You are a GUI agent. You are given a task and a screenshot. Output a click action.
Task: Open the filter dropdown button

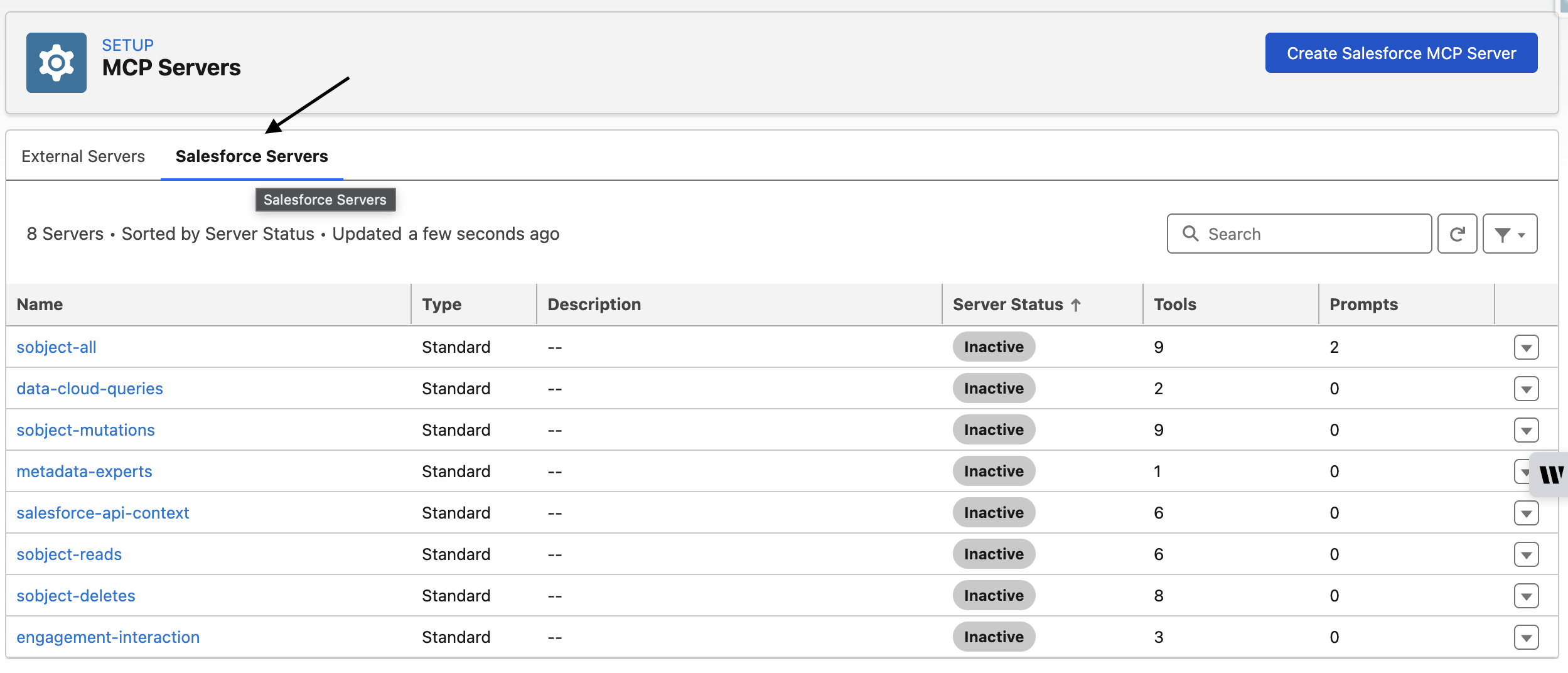(1510, 234)
